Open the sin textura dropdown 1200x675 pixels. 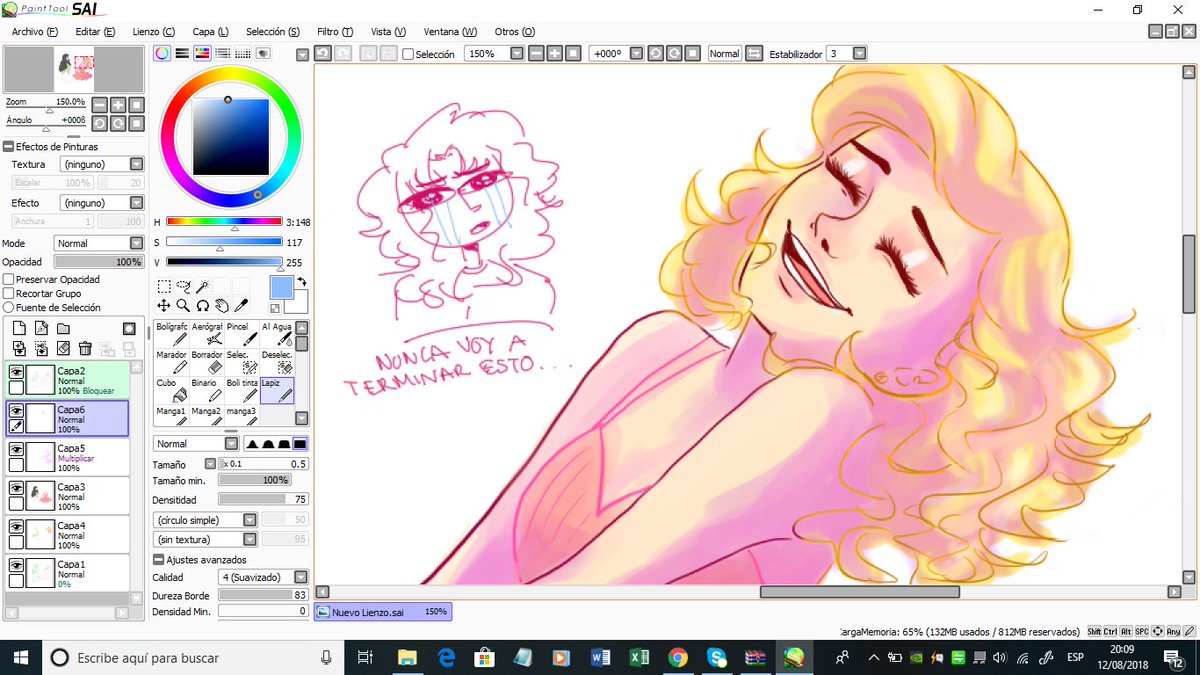[x=206, y=539]
